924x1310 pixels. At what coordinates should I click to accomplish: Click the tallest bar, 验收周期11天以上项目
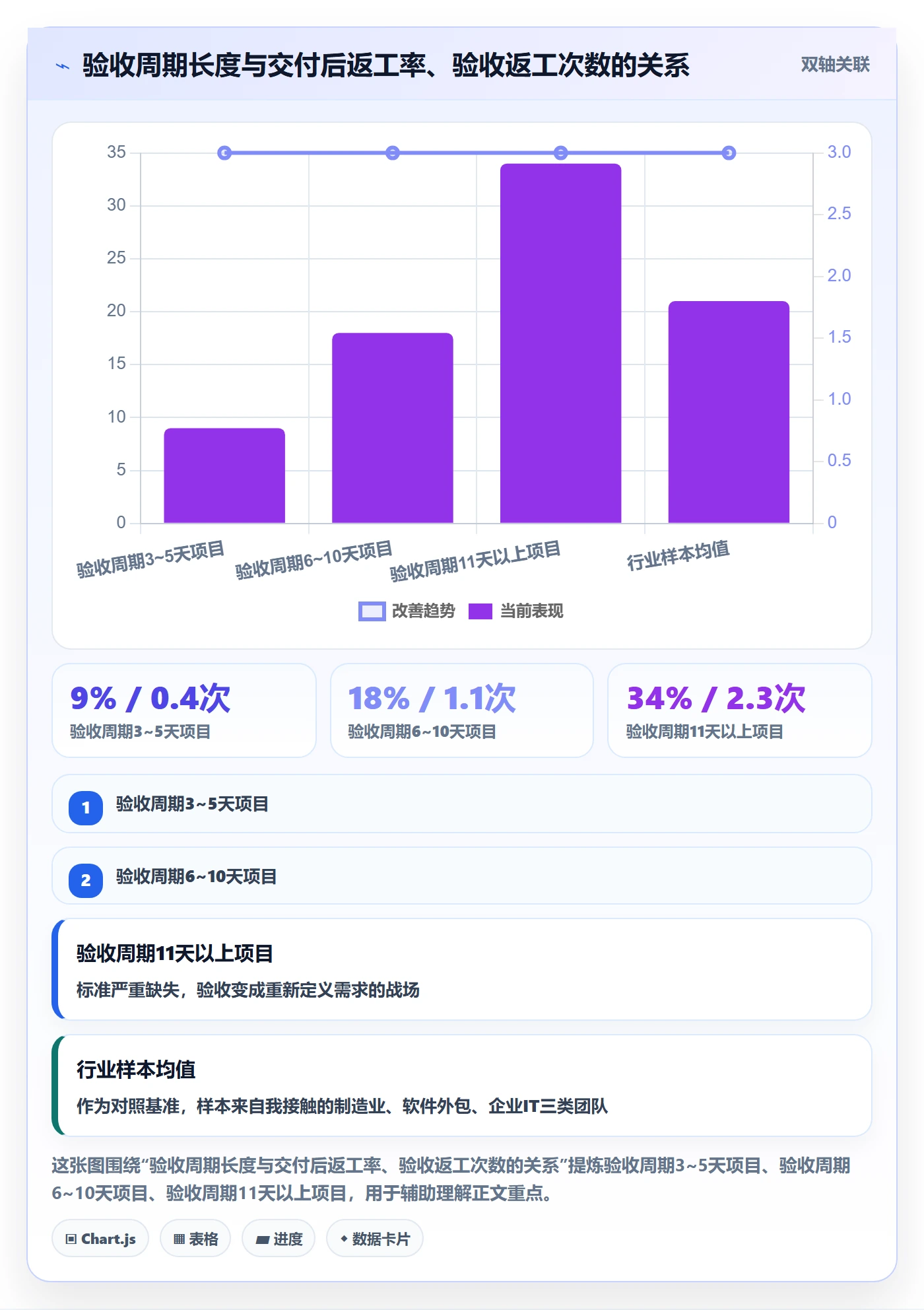pyautogui.click(x=560, y=343)
